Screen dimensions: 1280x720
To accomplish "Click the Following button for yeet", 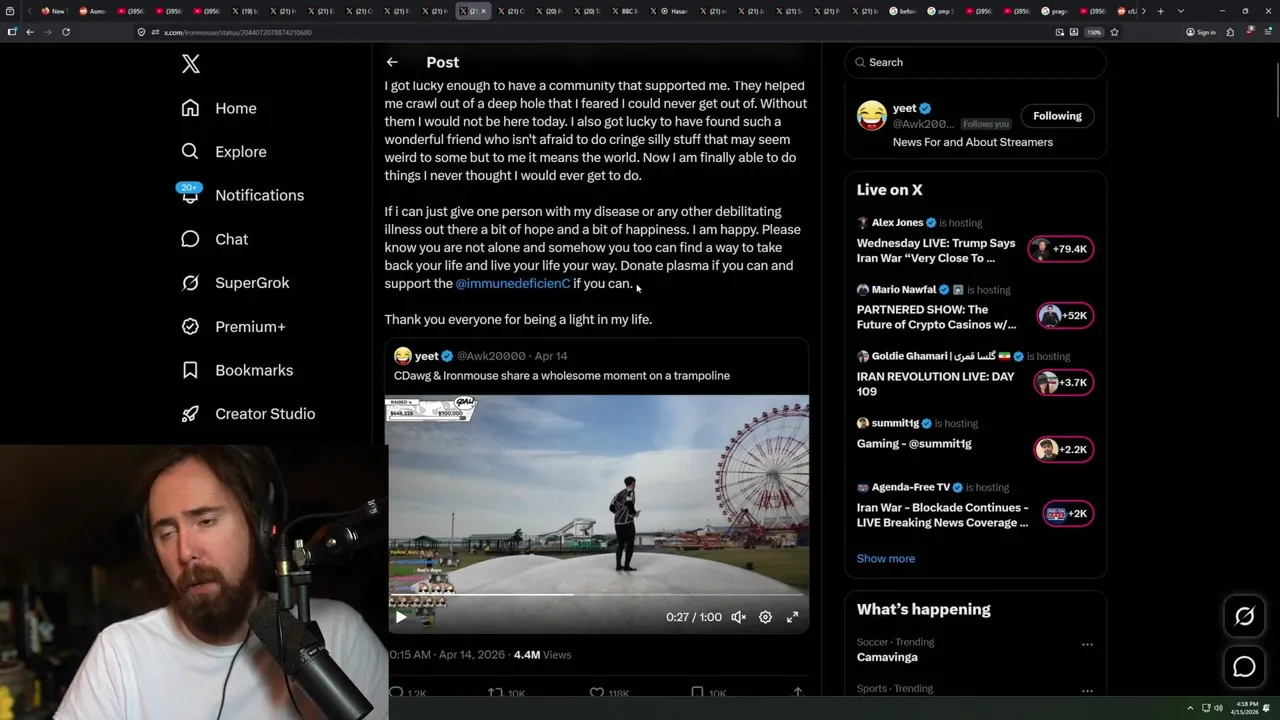I will (x=1057, y=116).
